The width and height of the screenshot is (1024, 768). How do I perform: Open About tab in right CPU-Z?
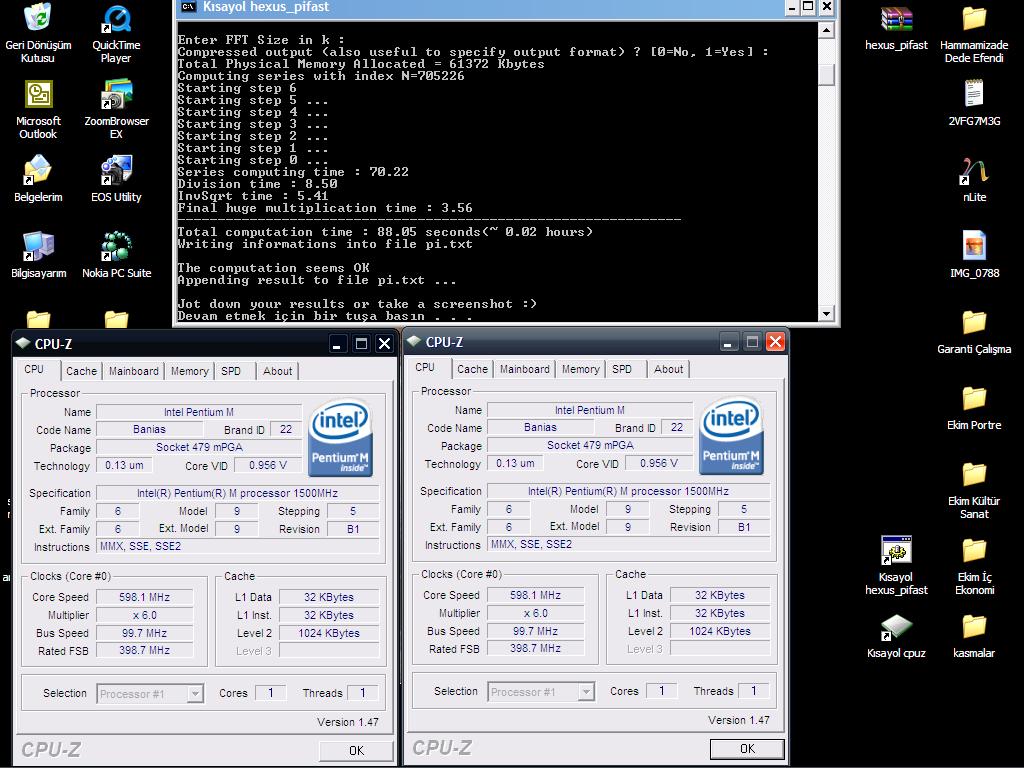pos(669,369)
